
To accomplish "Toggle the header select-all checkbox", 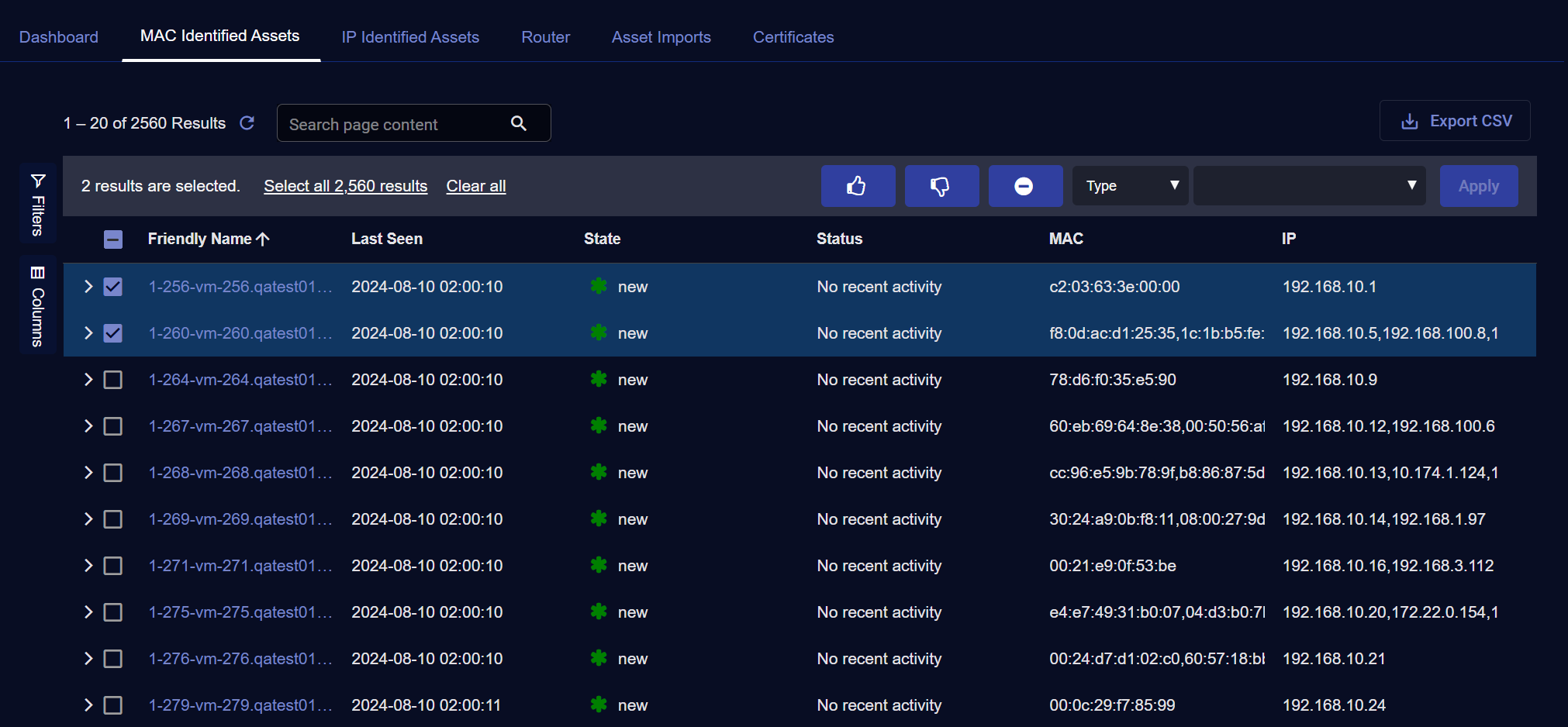I will coord(113,239).
